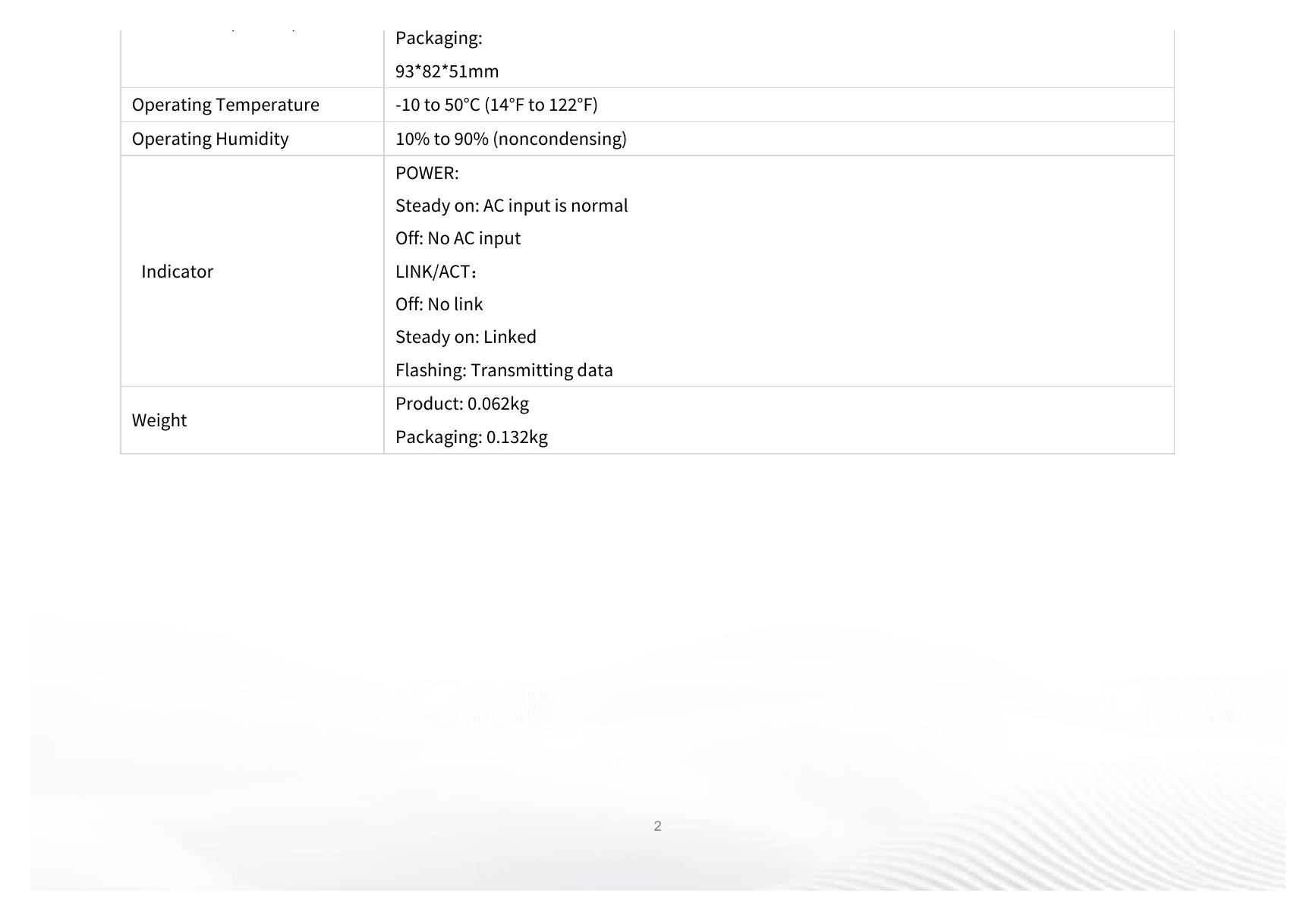Click the 'Operating Temperature' row label
The height and width of the screenshot is (921, 1316).
point(225,105)
